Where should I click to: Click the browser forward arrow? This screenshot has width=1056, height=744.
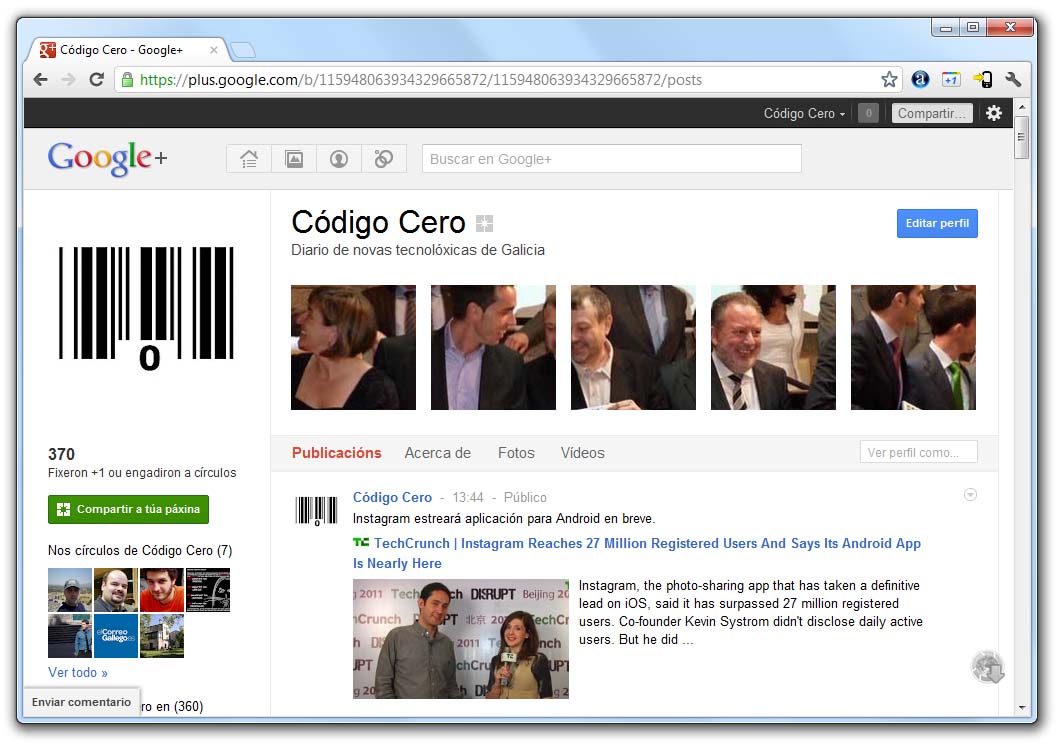(68, 79)
